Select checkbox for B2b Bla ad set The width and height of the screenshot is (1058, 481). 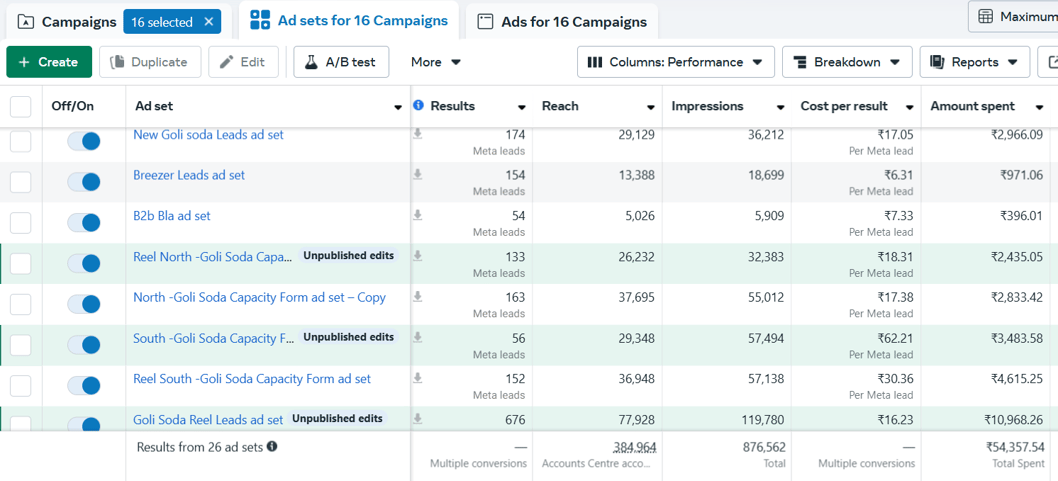tap(21, 223)
